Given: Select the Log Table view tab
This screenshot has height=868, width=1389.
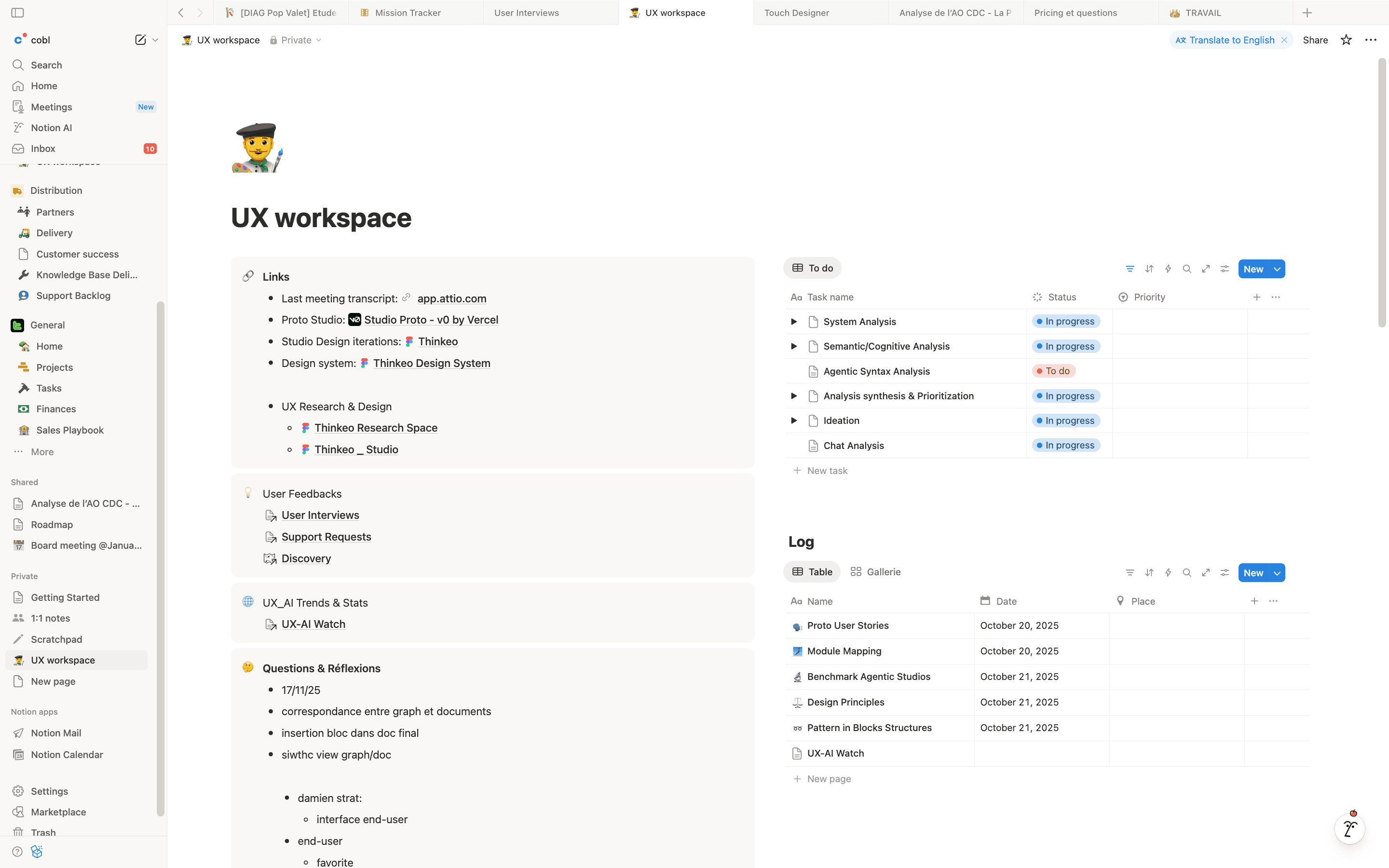Looking at the screenshot, I should [x=812, y=572].
